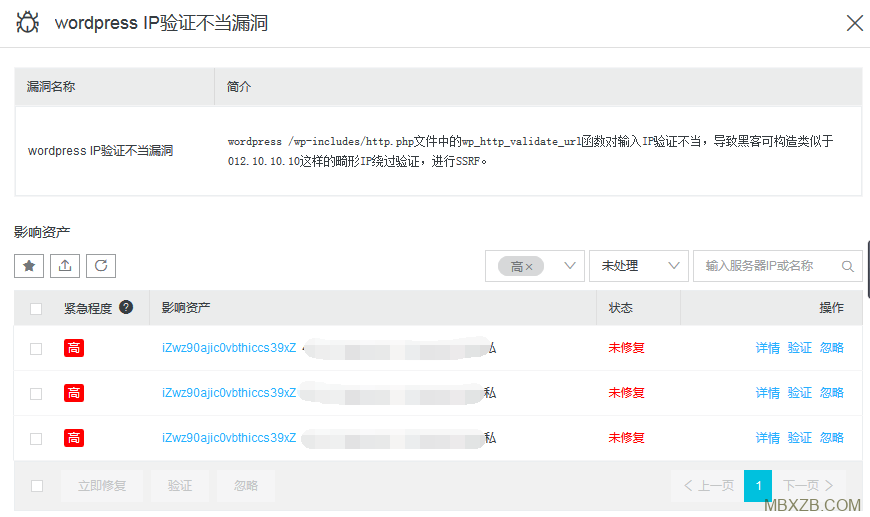Click 未修复 status in the third row
This screenshot has height=517, width=870.
626,438
